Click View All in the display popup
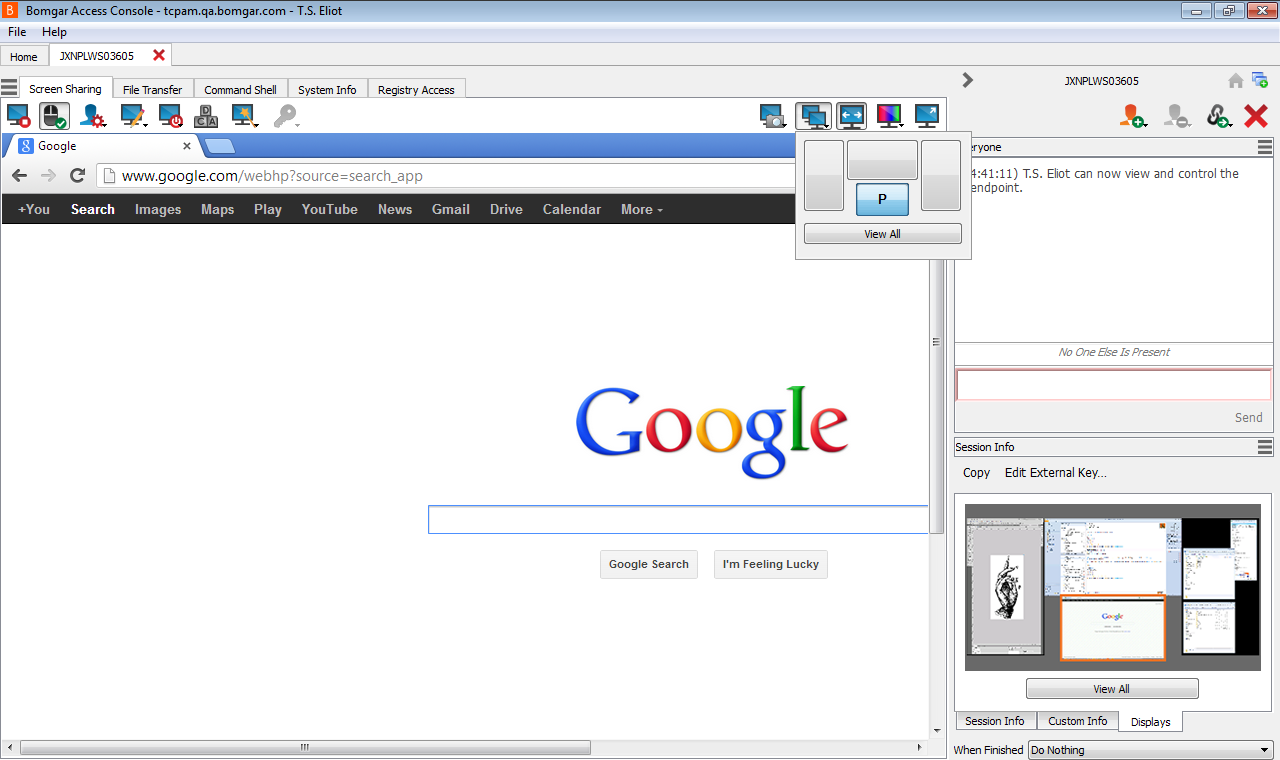This screenshot has width=1280, height=760. pos(882,234)
